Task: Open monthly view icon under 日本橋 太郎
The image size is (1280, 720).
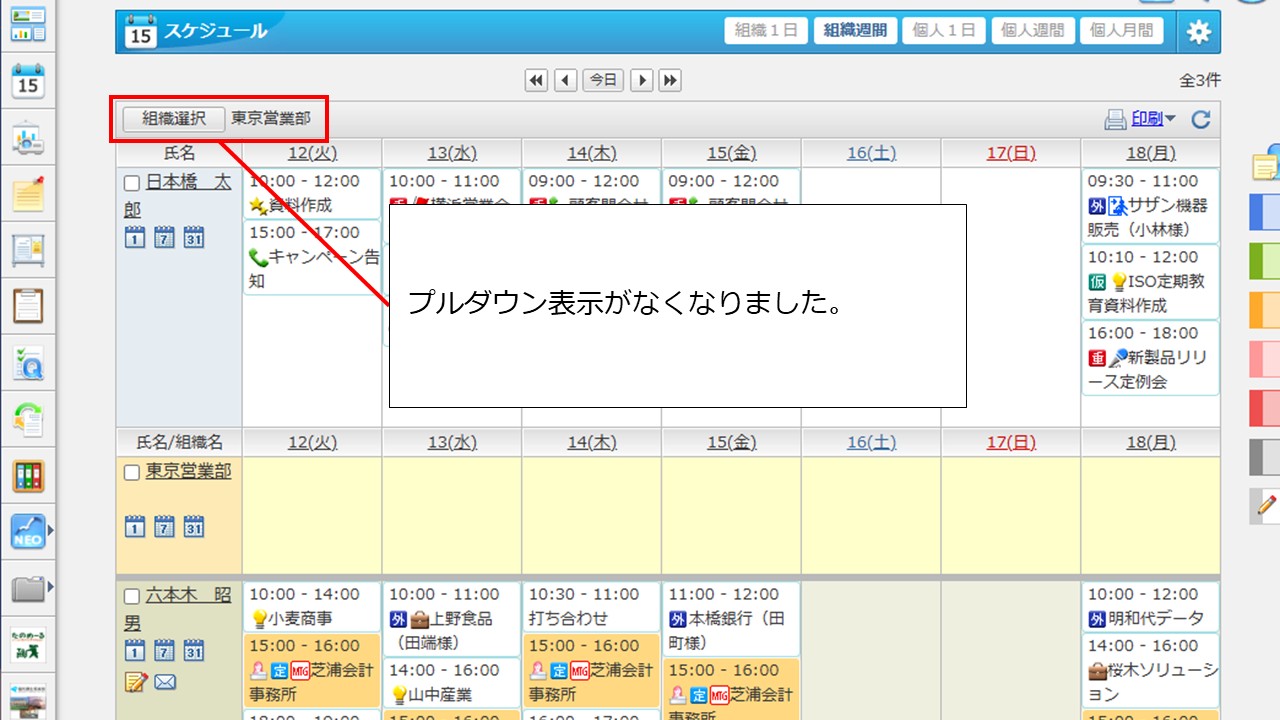Action: tap(194, 238)
